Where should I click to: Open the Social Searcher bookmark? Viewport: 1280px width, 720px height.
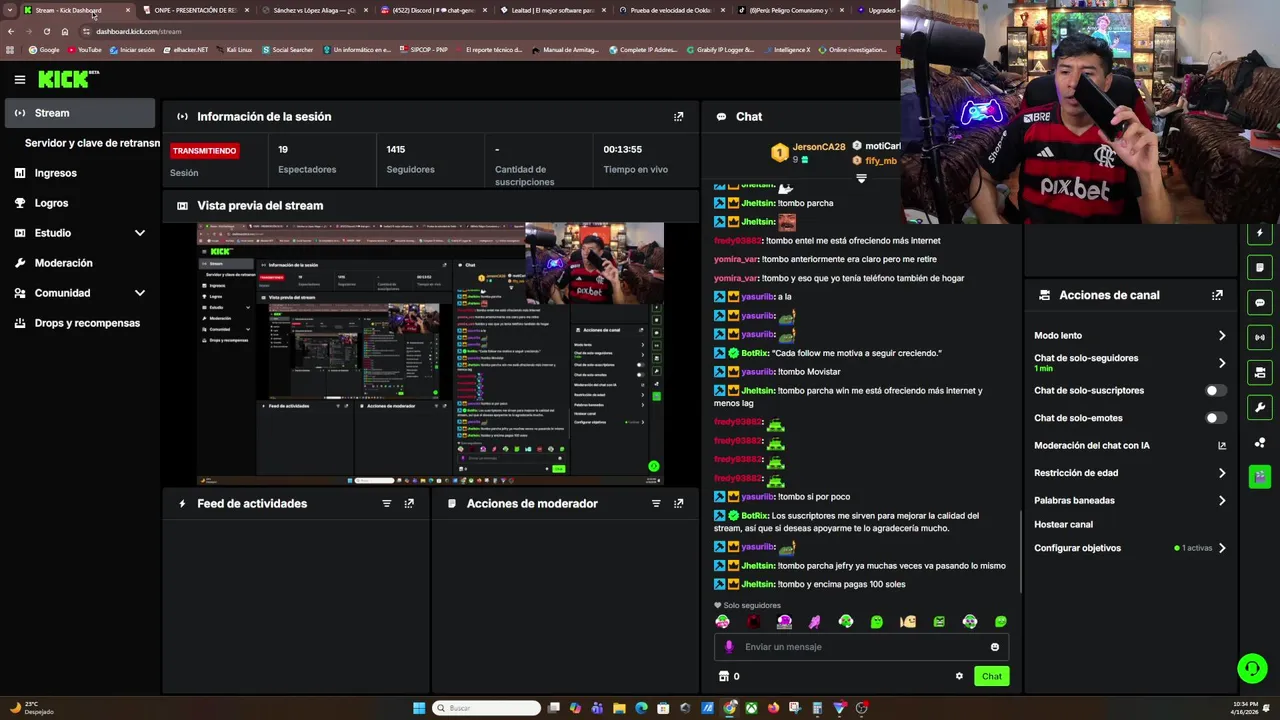point(287,49)
